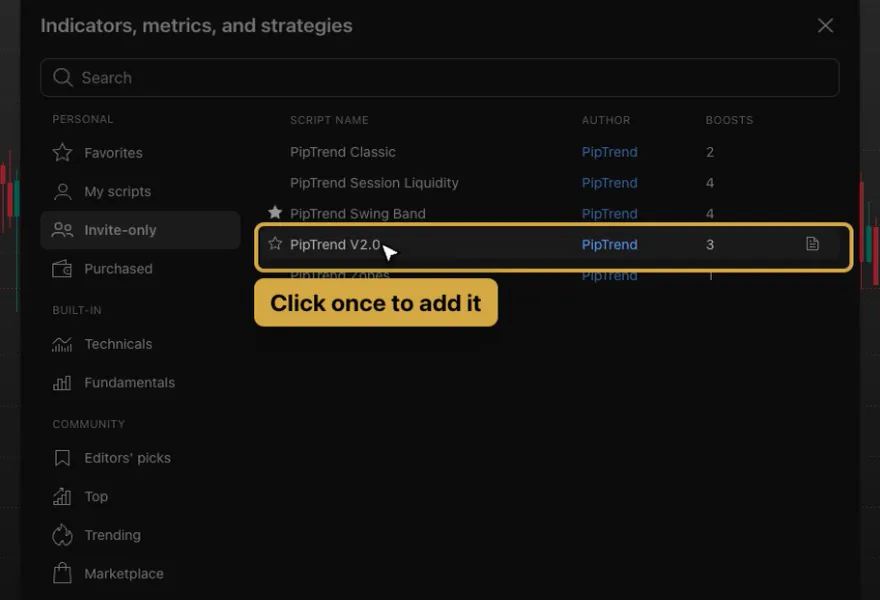
Task: Open the Purchased category
Action: click(140, 269)
